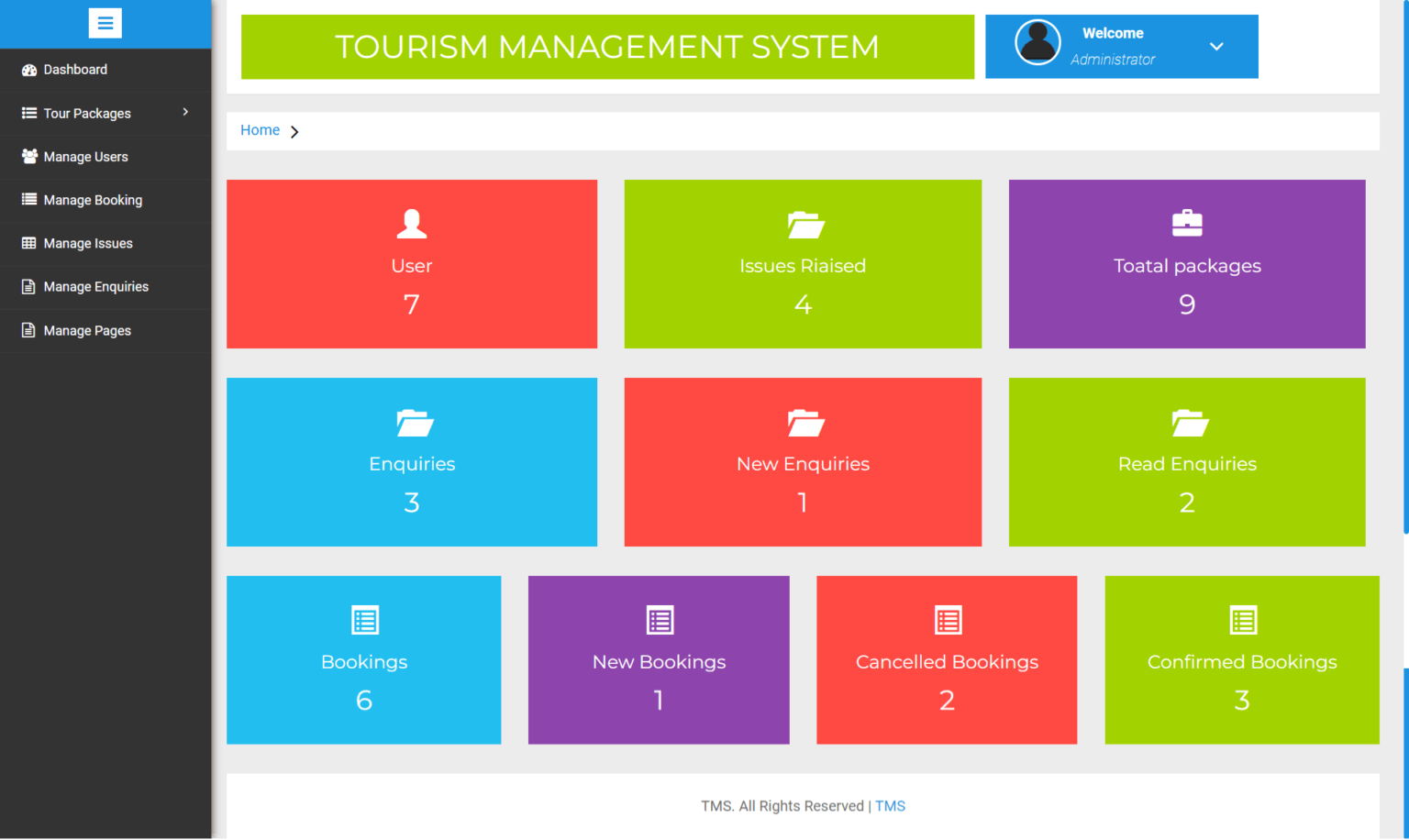Click the TMS footer link

click(x=890, y=806)
